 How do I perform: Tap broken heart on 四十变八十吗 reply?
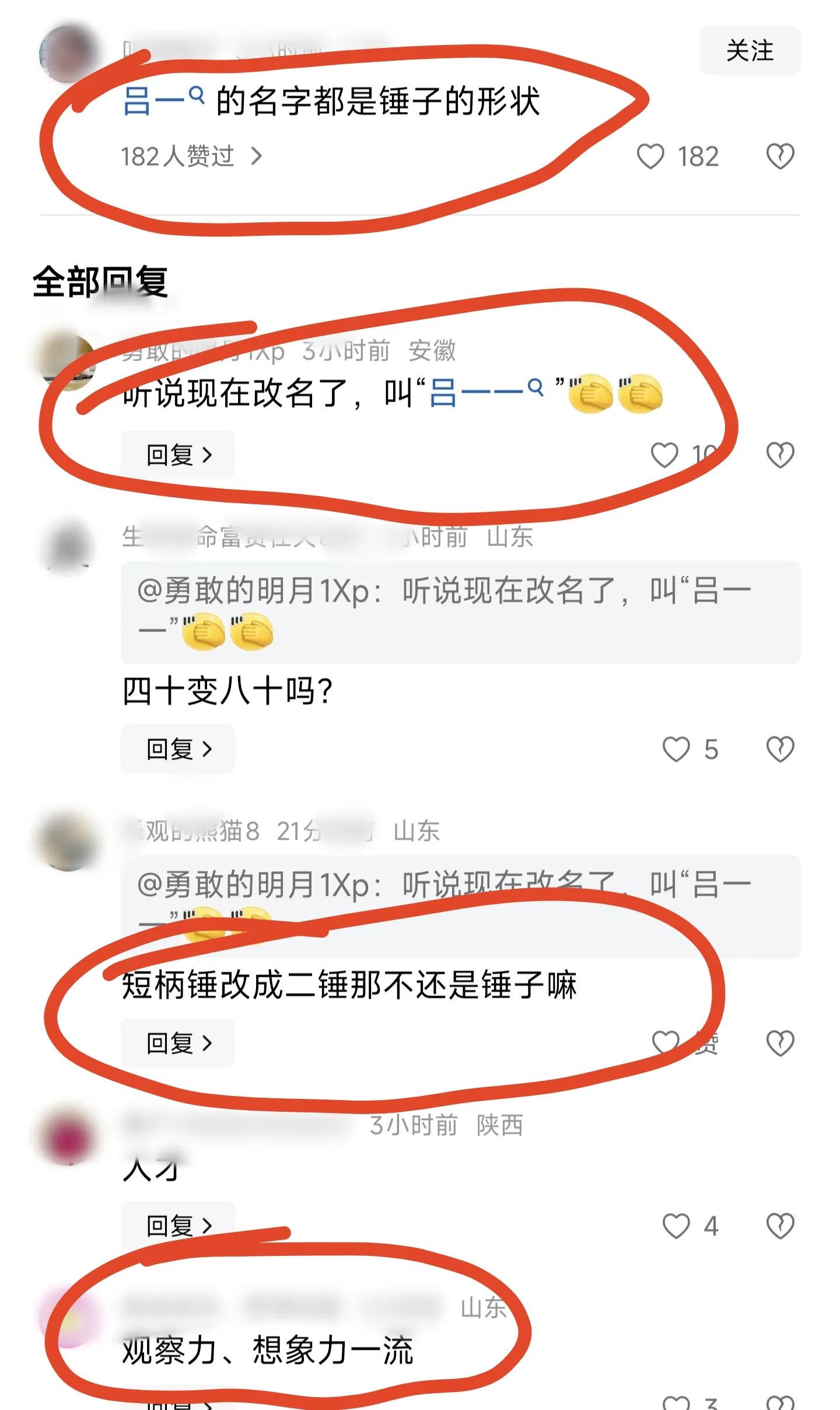point(780,749)
